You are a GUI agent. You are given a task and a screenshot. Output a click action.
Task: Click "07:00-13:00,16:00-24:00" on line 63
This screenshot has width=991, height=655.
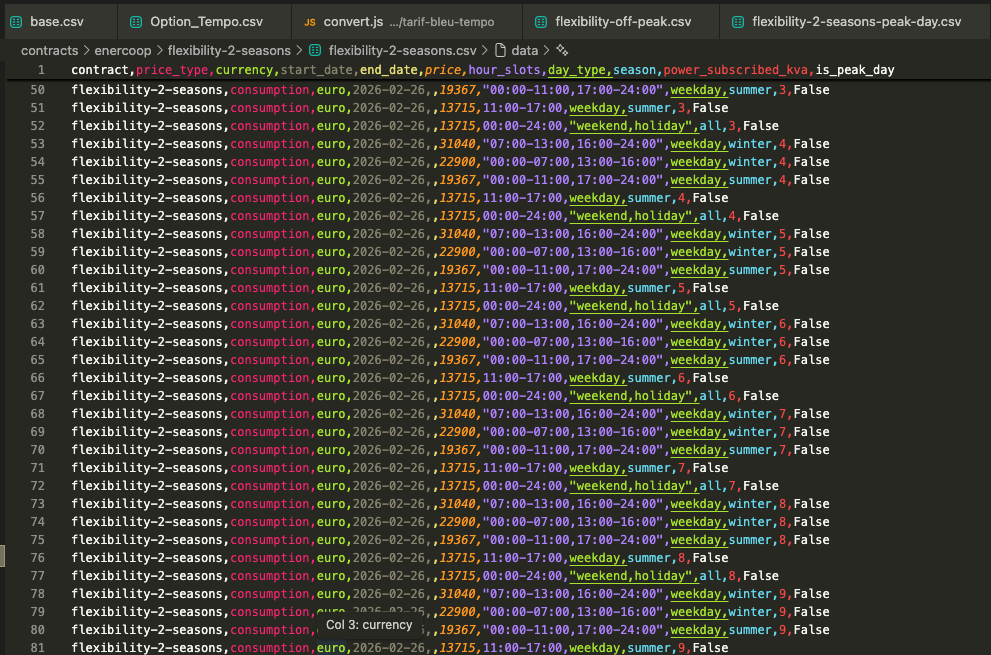(573, 324)
